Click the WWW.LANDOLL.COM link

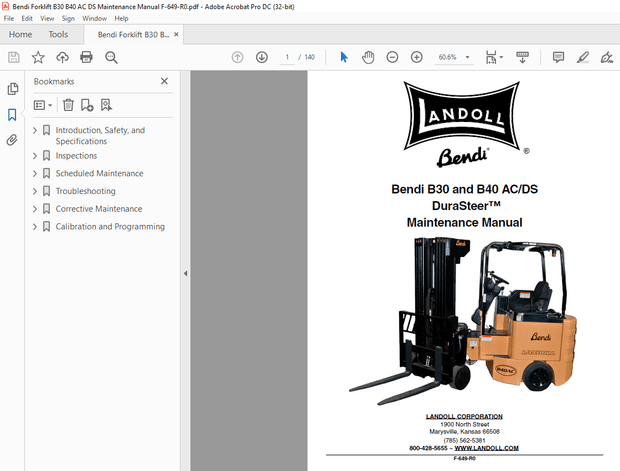pyautogui.click(x=486, y=448)
